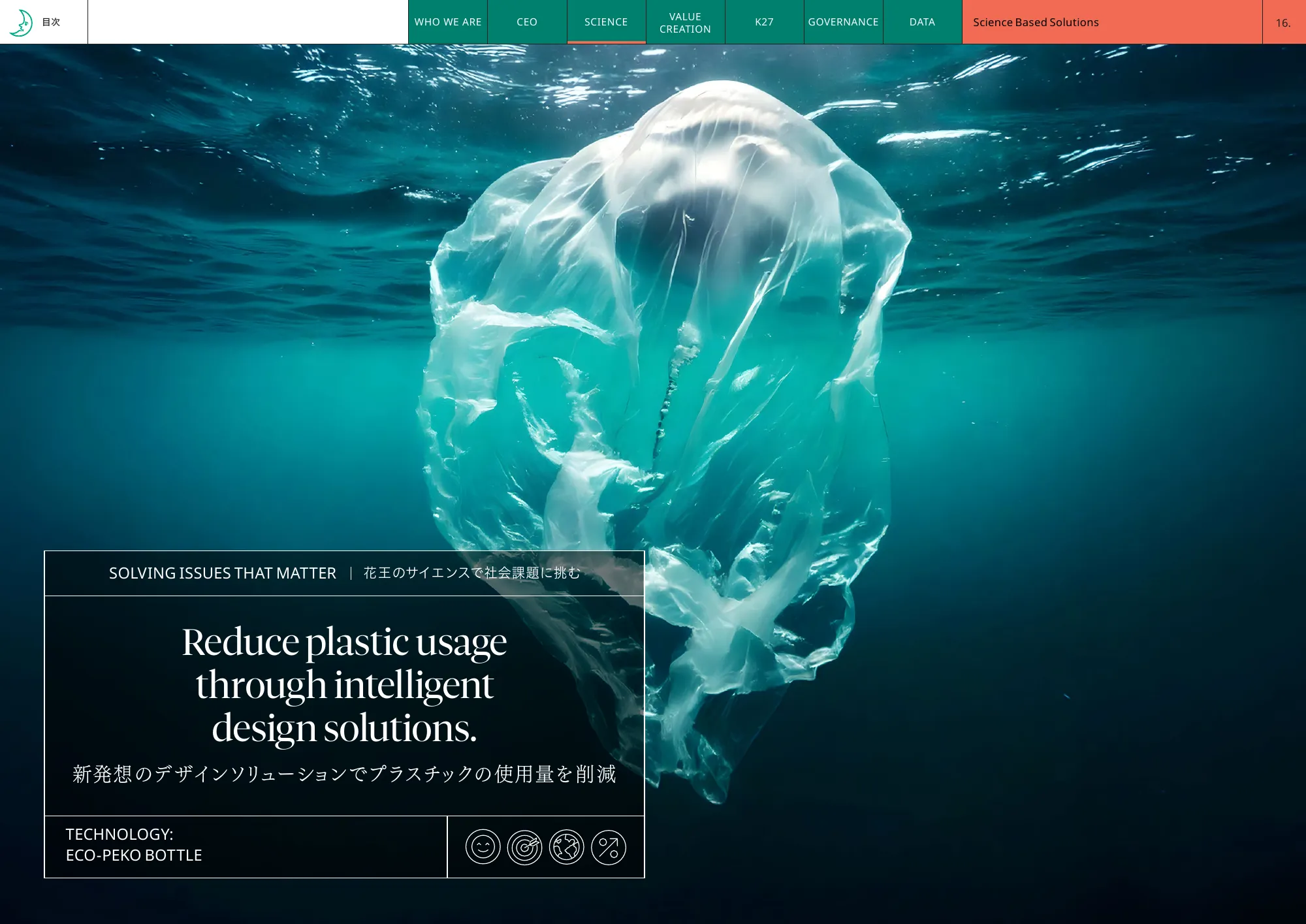This screenshot has width=1306, height=924.
Task: Click the percent with arrow icon
Action: pyautogui.click(x=608, y=847)
